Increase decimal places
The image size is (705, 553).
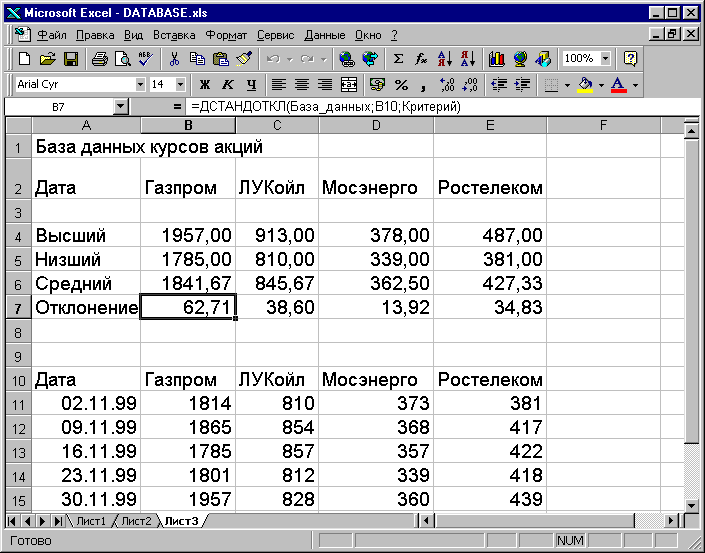447,85
